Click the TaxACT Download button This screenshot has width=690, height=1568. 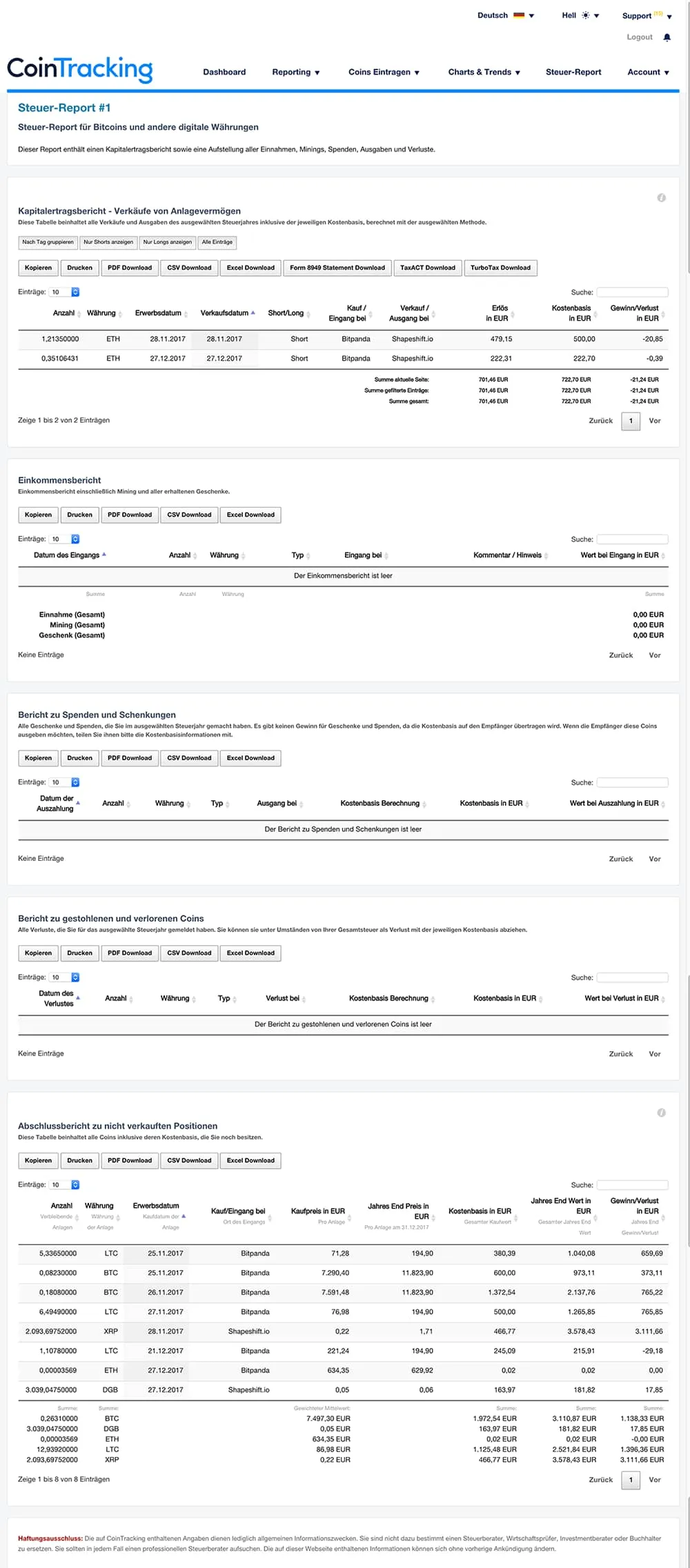tap(428, 268)
